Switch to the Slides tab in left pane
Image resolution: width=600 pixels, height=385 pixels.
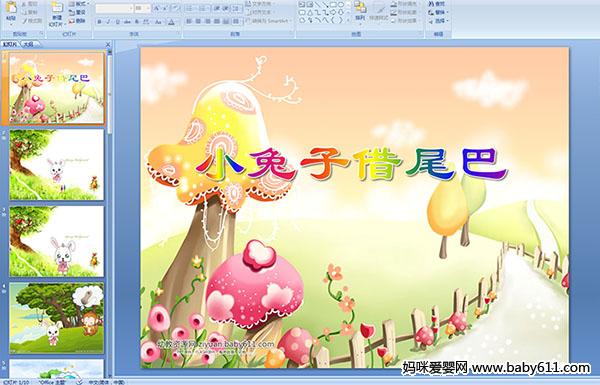tap(10, 44)
